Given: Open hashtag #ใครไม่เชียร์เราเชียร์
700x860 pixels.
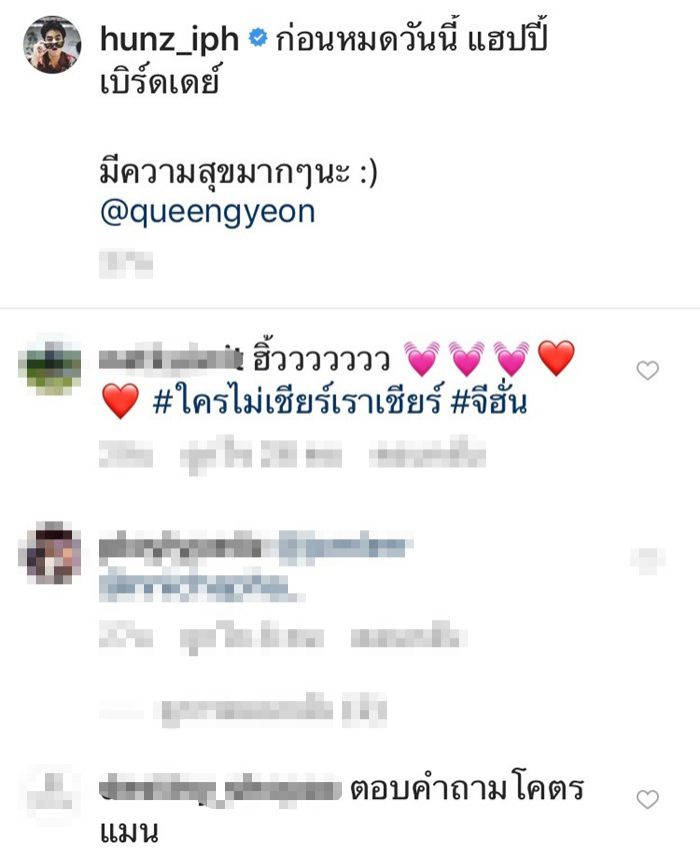Looking at the screenshot, I should [x=297, y=402].
